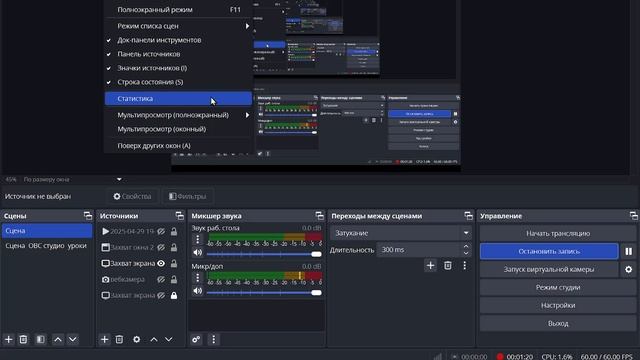Remove selected scene with trash icon
The width and height of the screenshot is (640, 360).
(23, 339)
